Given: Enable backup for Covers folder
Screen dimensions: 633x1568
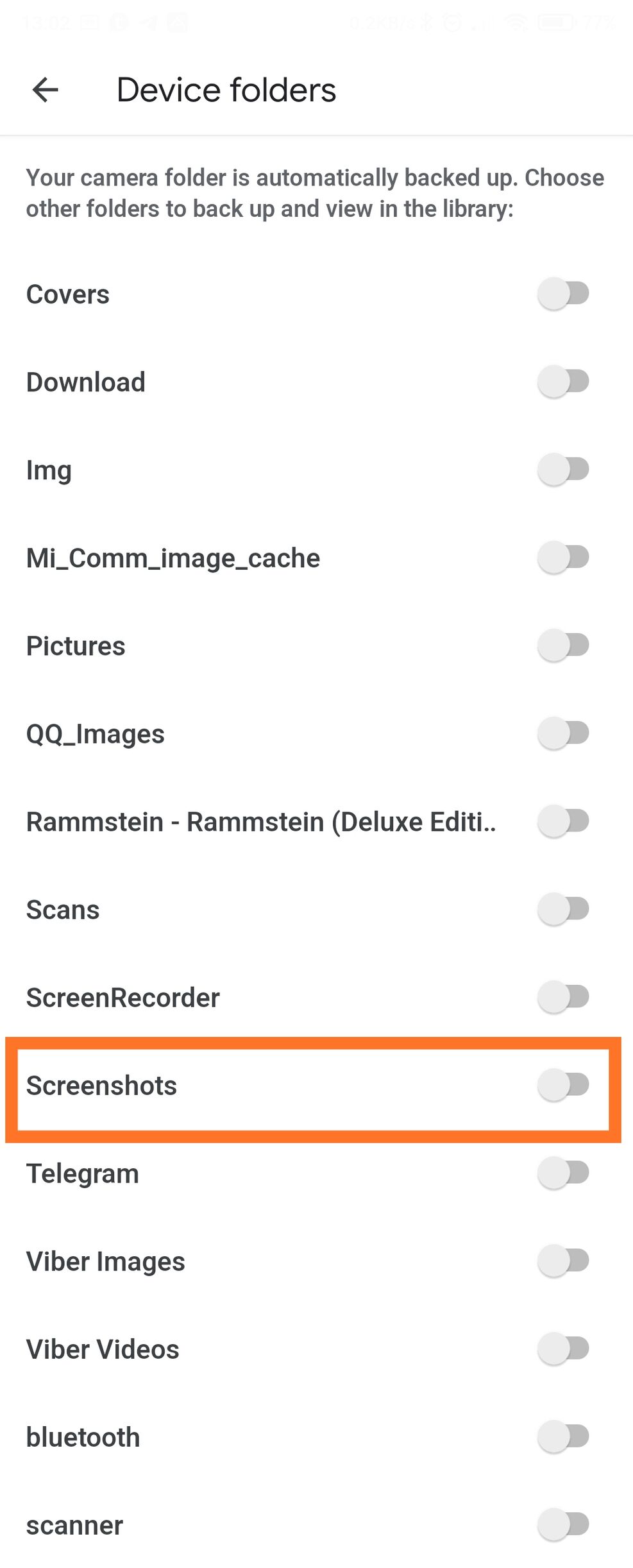Looking at the screenshot, I should pos(564,294).
